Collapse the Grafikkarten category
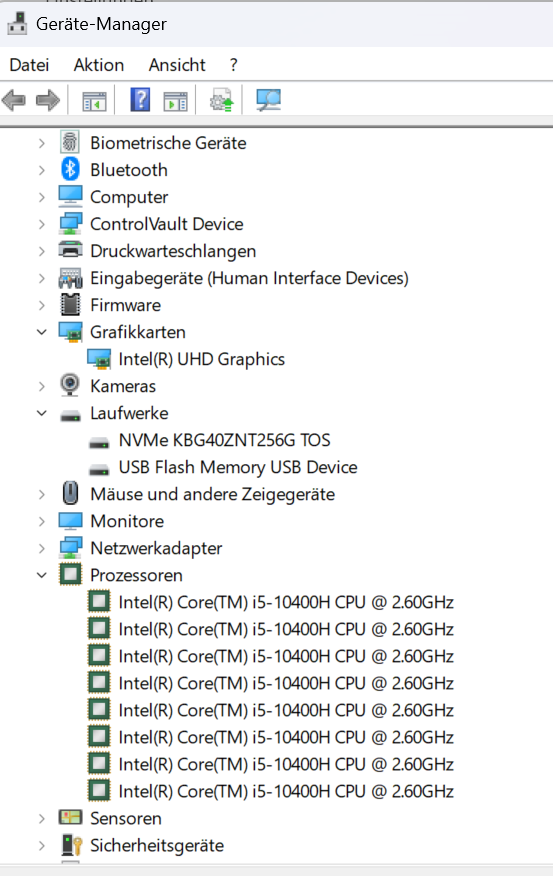 (42, 332)
